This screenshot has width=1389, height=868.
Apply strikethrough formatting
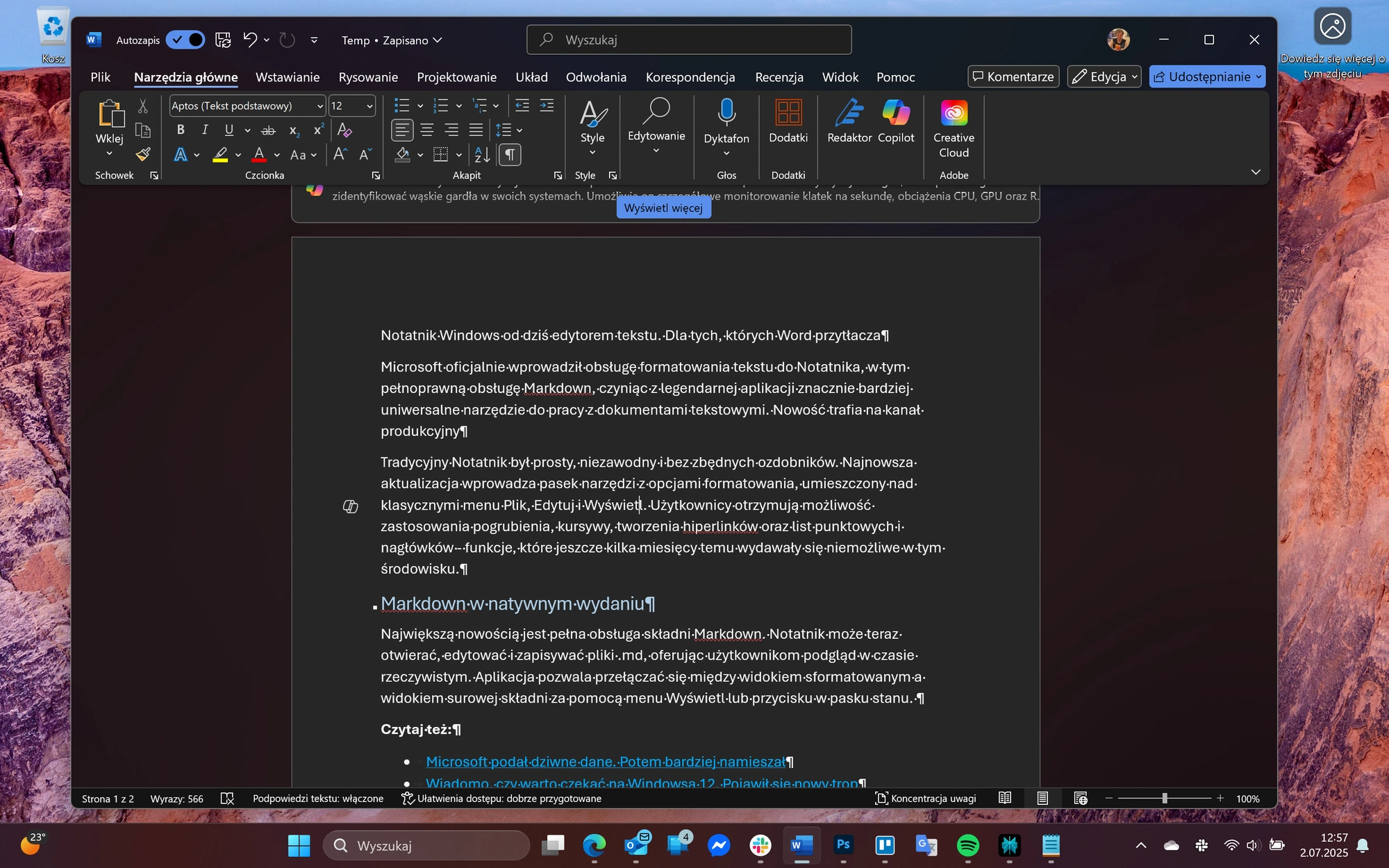tap(268, 131)
